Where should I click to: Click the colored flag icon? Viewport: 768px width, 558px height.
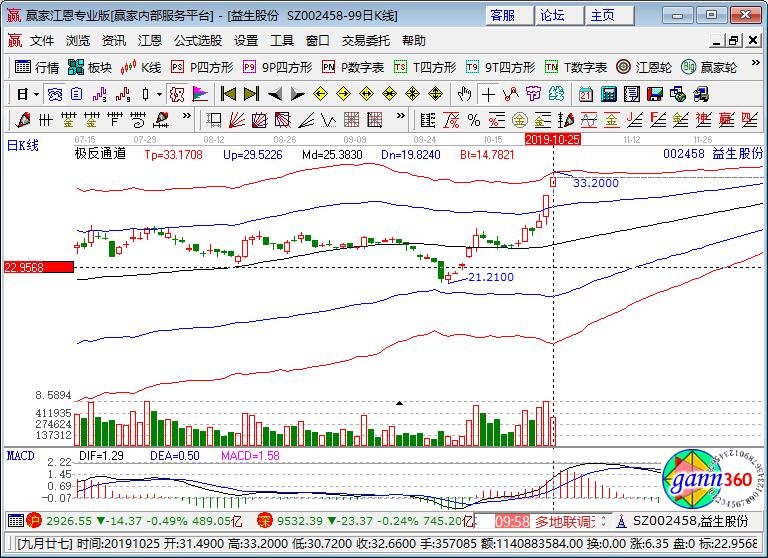[200, 94]
